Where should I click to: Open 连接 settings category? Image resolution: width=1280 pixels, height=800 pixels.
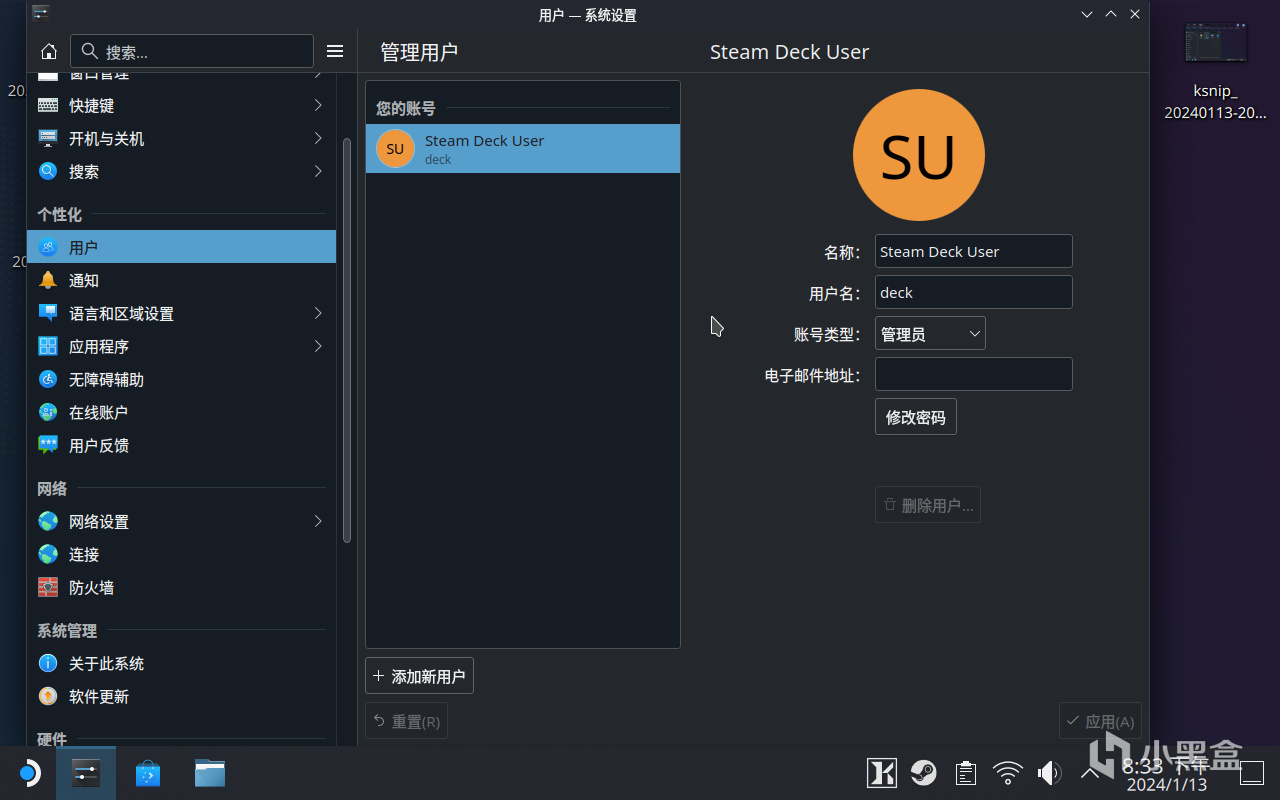click(181, 554)
